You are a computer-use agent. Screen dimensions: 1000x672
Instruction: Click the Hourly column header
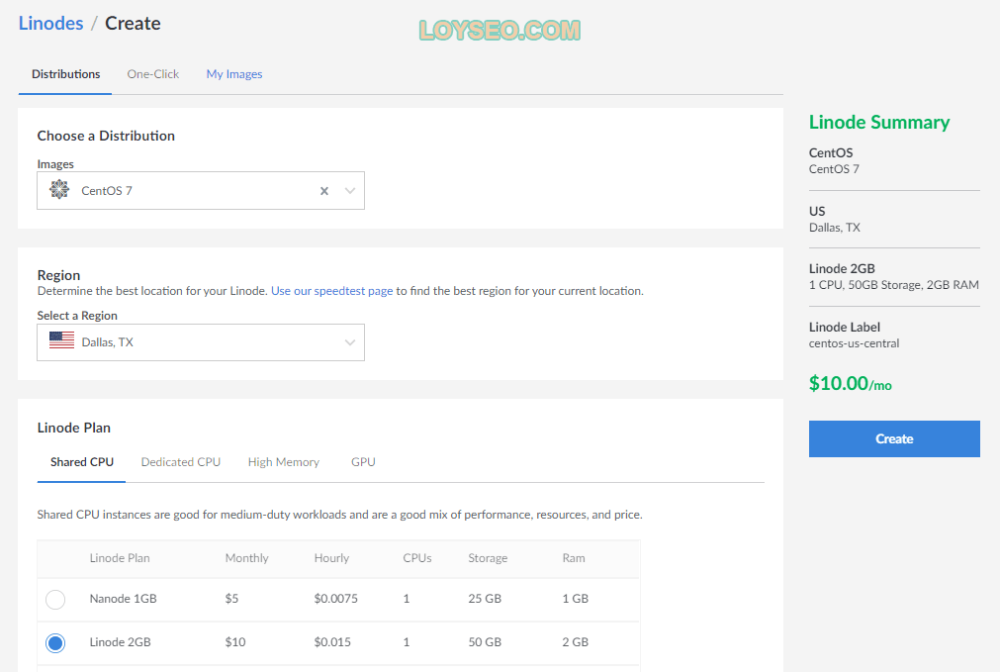[x=332, y=558]
